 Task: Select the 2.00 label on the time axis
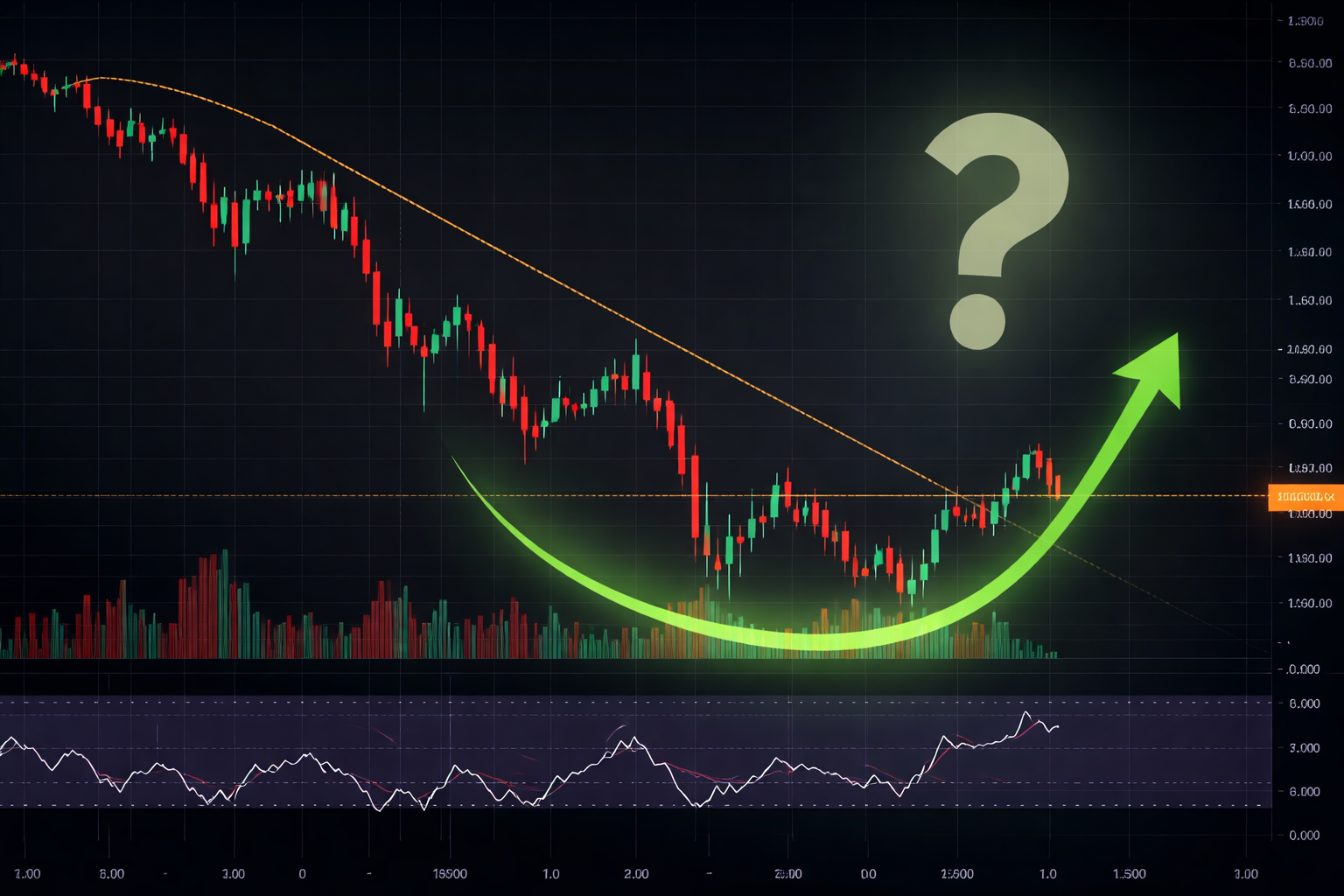636,873
